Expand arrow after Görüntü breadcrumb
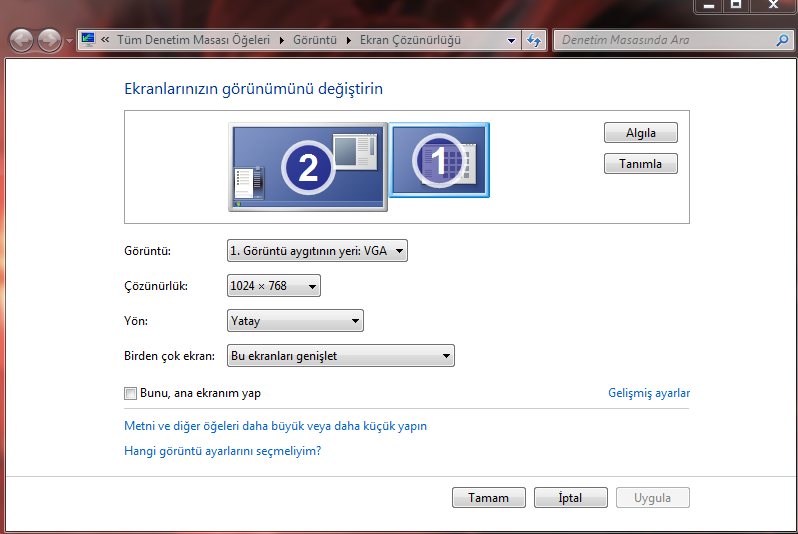 pos(349,40)
